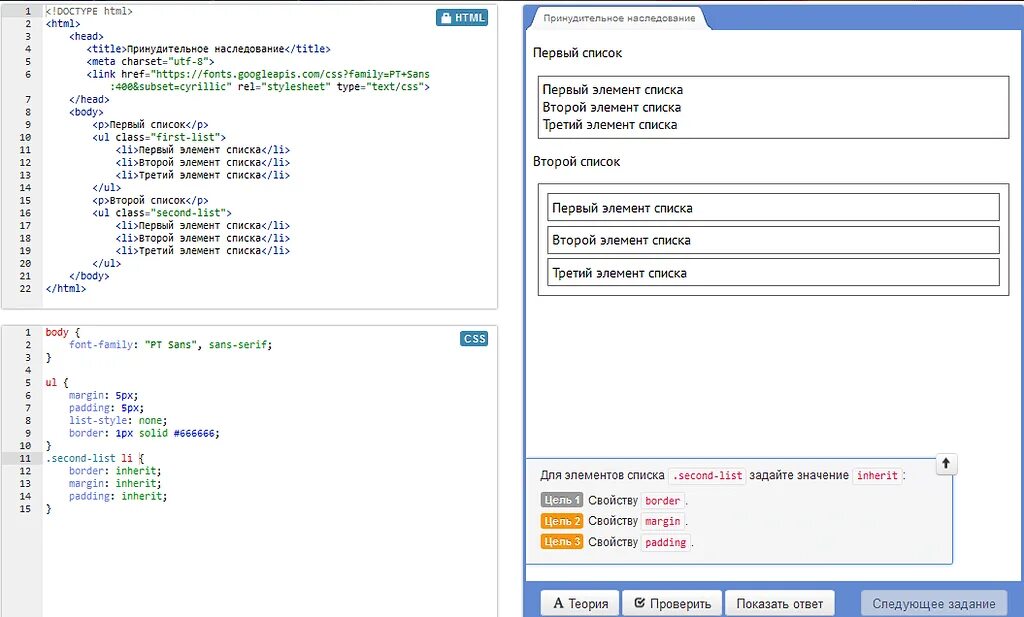Click the closing </html> line
The height and width of the screenshot is (617, 1024).
pos(65,289)
